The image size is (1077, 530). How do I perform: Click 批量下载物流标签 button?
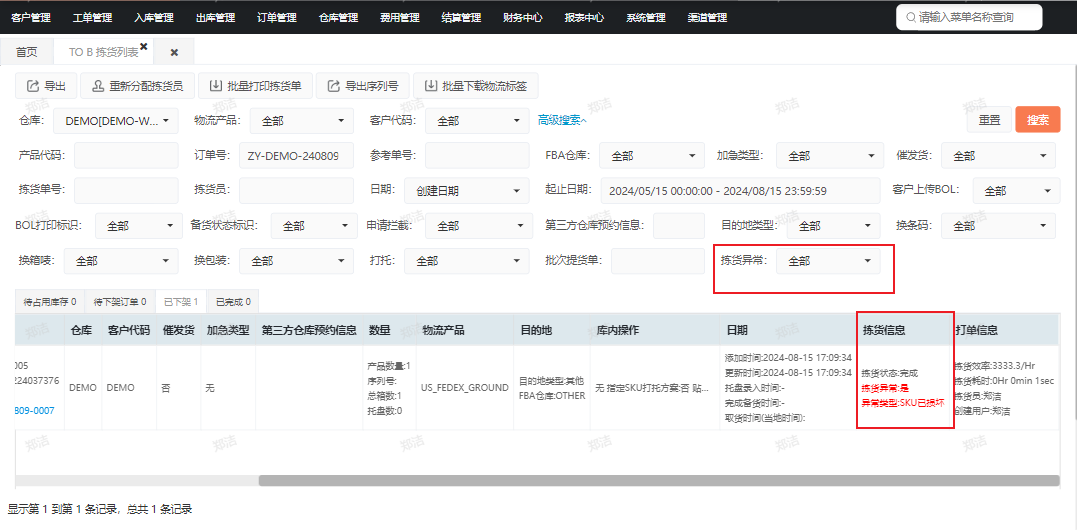[475, 86]
